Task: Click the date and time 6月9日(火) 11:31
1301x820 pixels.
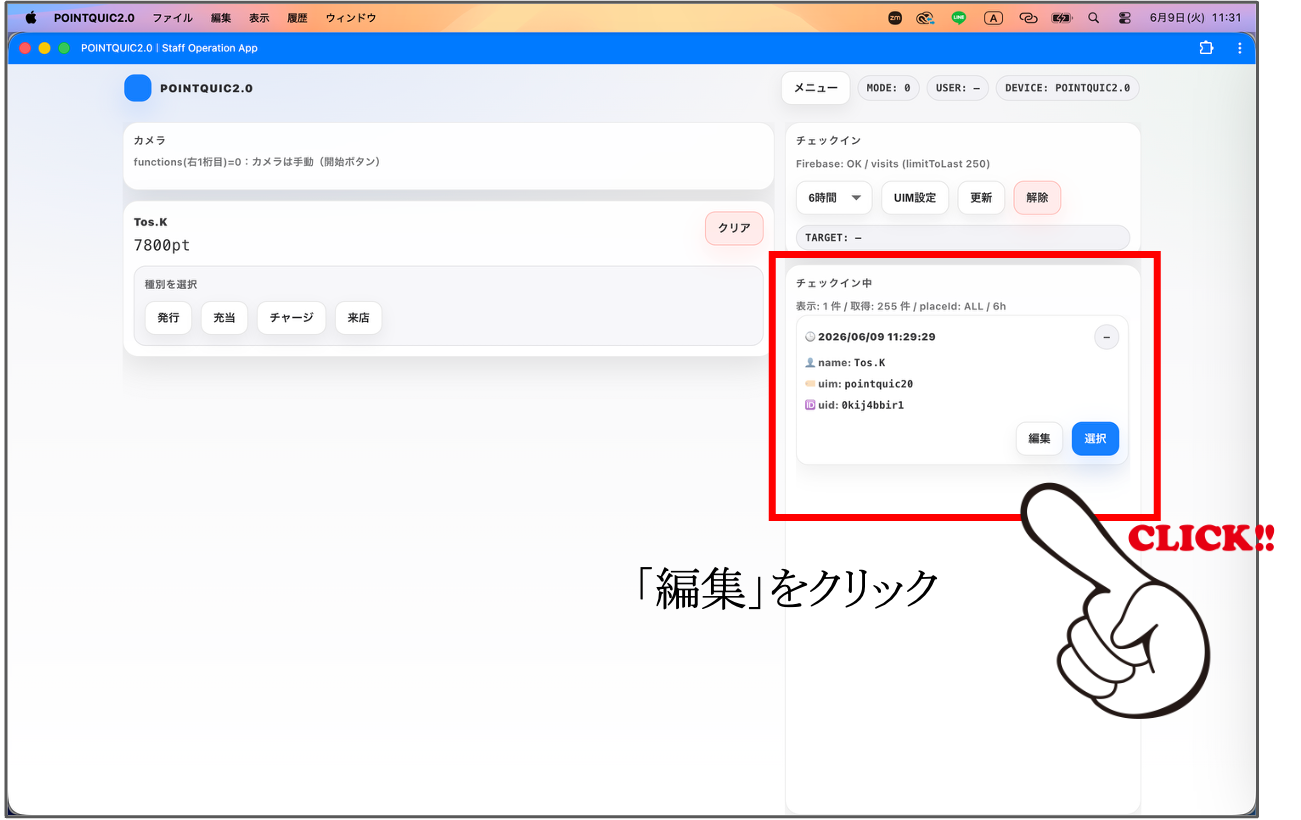Action: tap(1195, 18)
